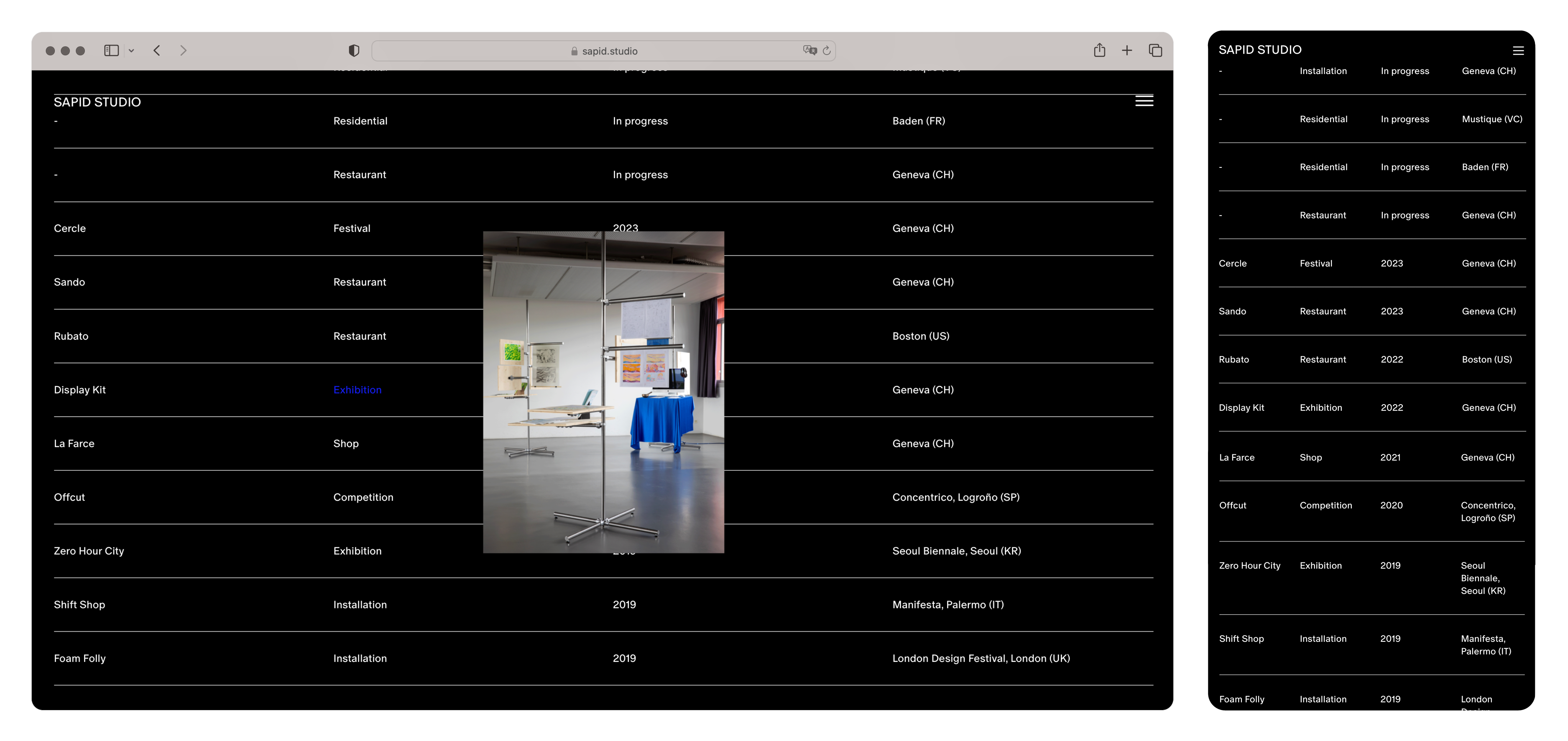The image size is (1568, 741).
Task: Click the blue Exhibition link
Action: 358,390
